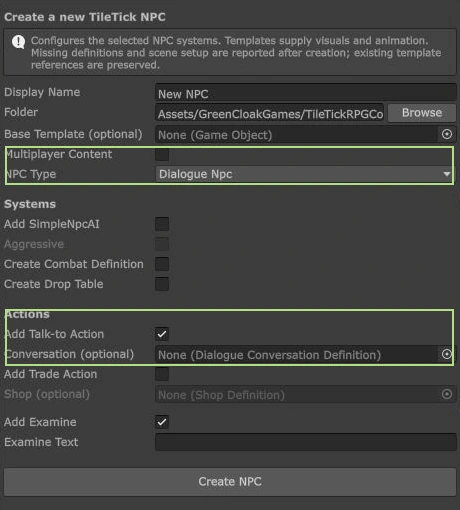Viewport: 460px width, 510px height.
Task: Click the 'Display Name' label
Action: point(42,92)
